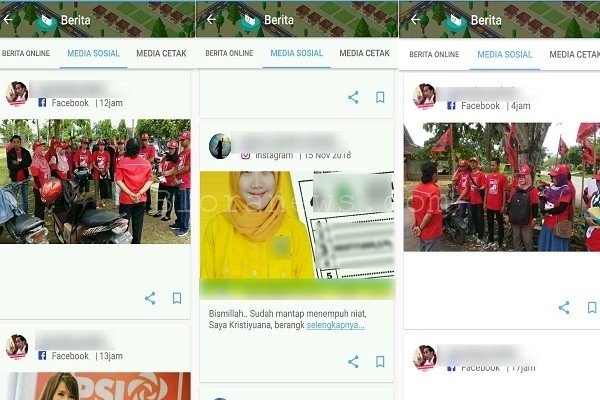Click Instagram icon on 15 Nov 2018 post
The width and height of the screenshot is (600, 400).
246,155
